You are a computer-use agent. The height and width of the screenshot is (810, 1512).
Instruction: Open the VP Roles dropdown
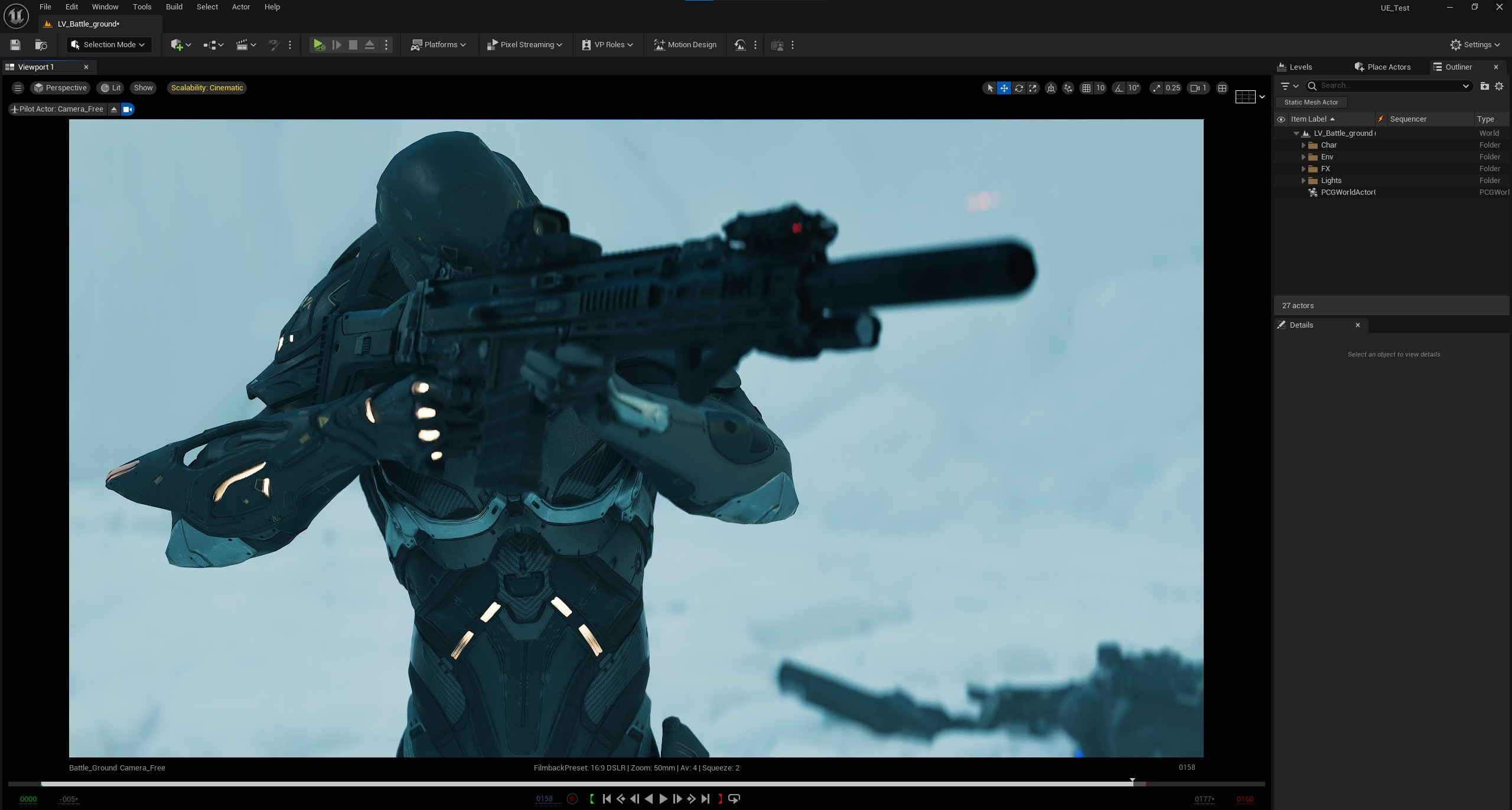point(607,45)
